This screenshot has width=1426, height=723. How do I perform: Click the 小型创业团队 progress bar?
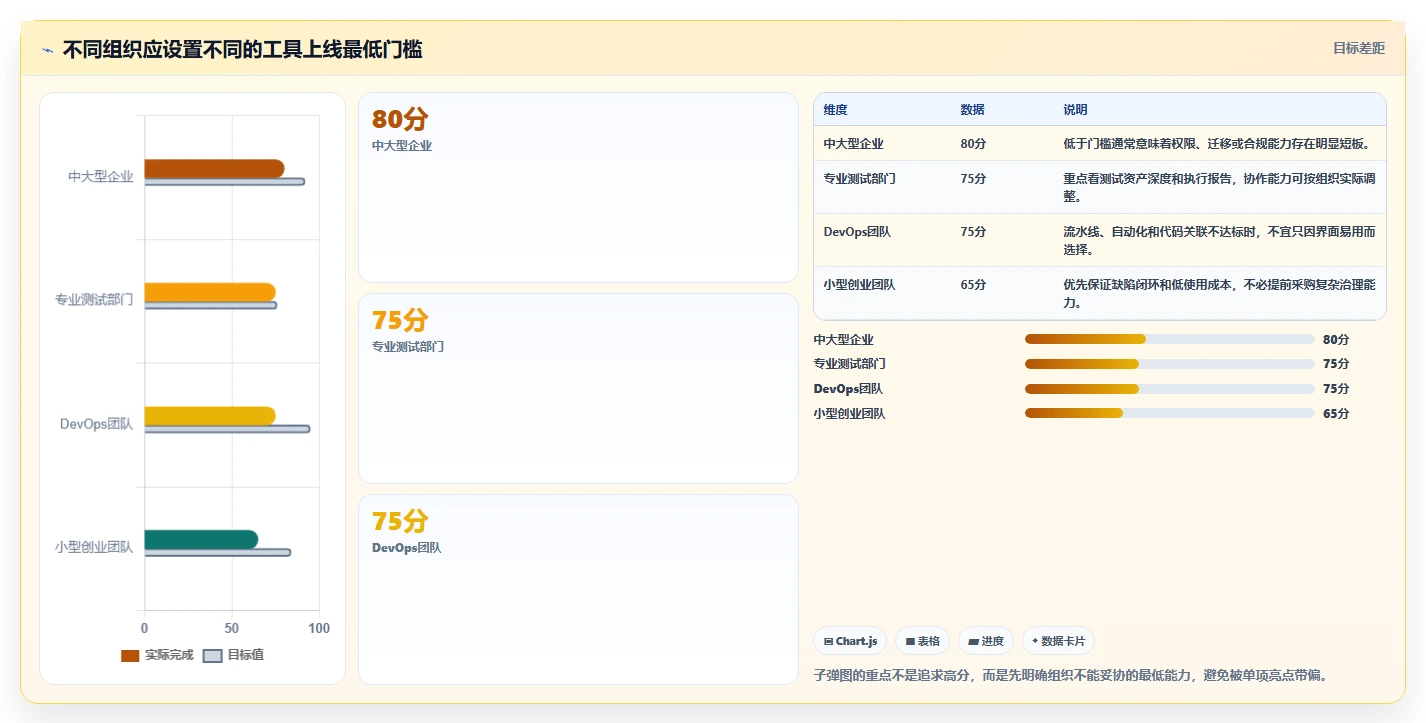(1169, 413)
